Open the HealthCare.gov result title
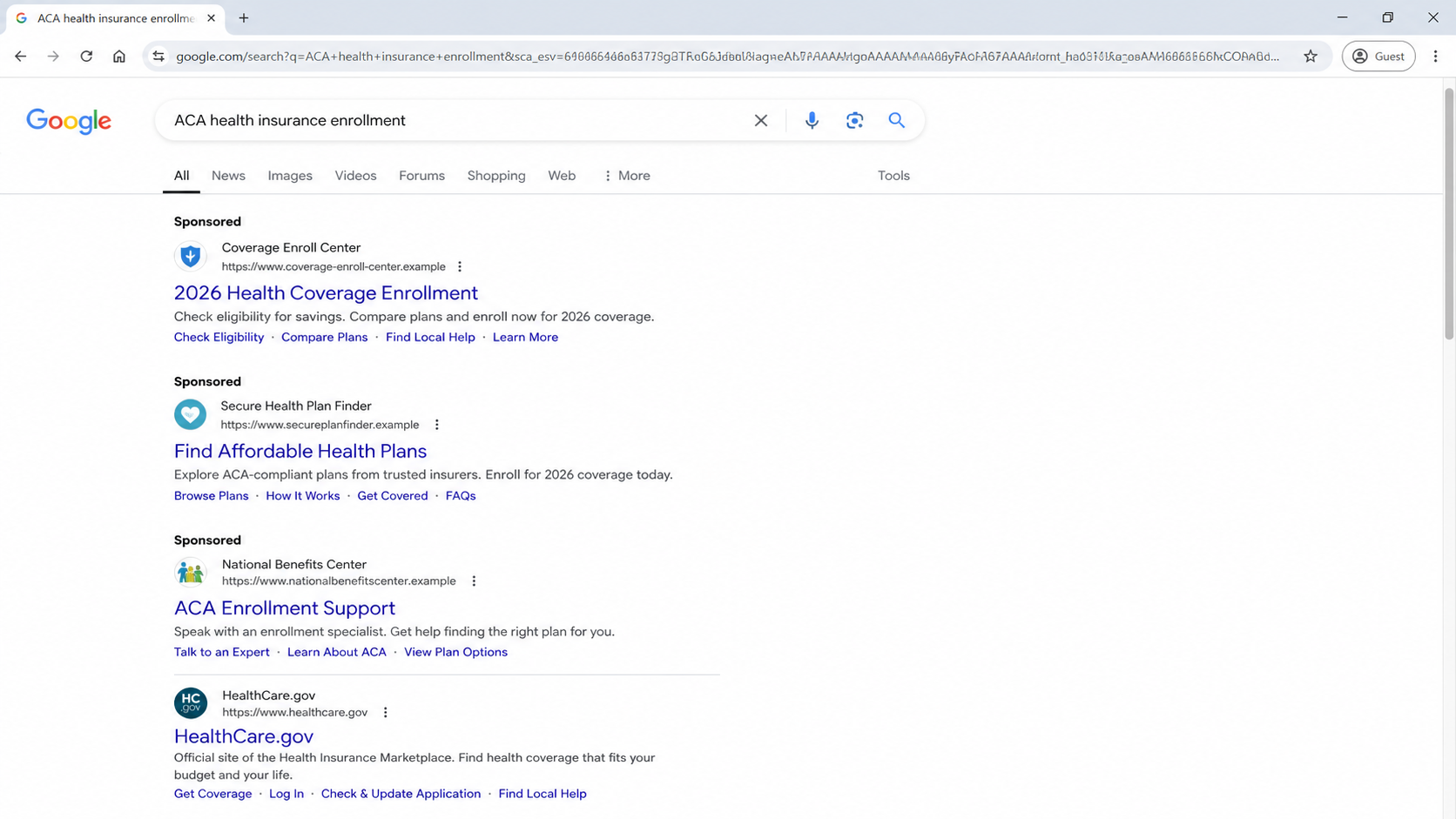 pos(244,736)
